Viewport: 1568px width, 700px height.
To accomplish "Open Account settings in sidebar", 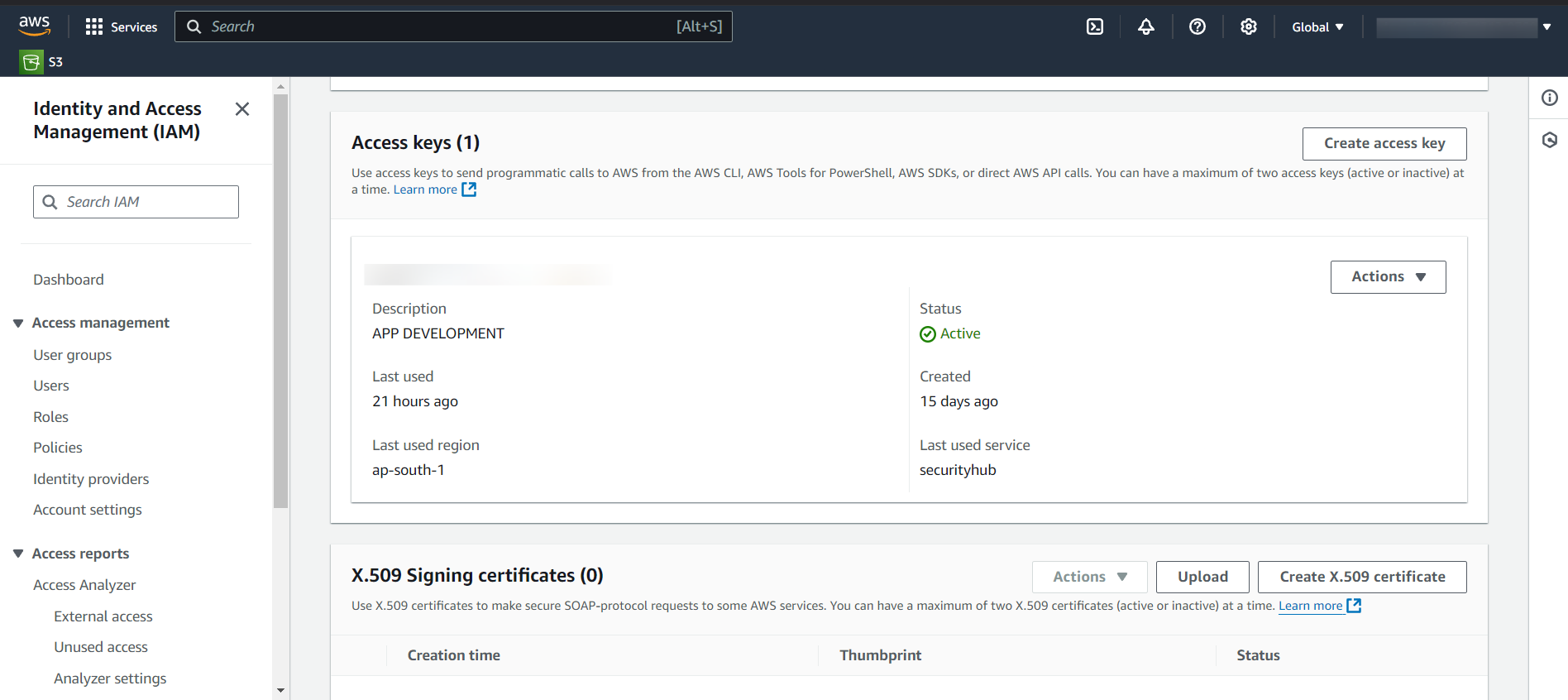I will click(88, 510).
